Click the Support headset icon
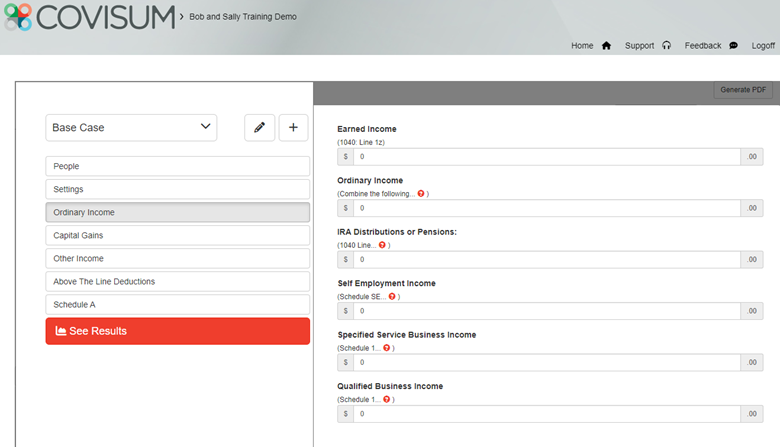 [x=666, y=46]
